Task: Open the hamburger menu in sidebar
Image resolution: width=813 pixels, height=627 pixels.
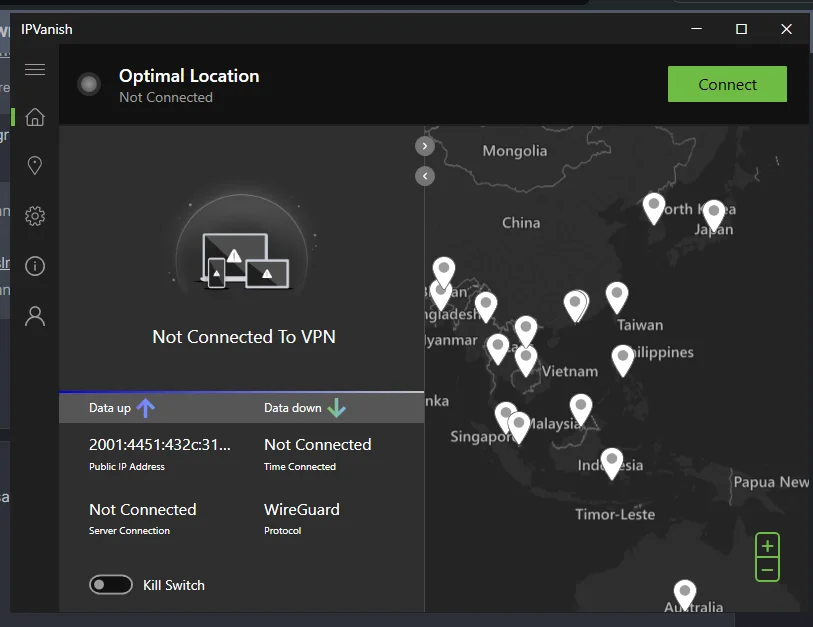Action: (35, 69)
